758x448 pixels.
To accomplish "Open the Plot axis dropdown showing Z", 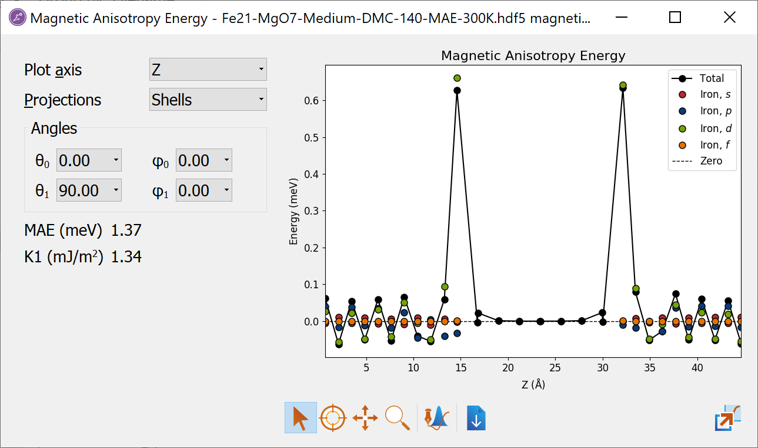I will point(208,70).
